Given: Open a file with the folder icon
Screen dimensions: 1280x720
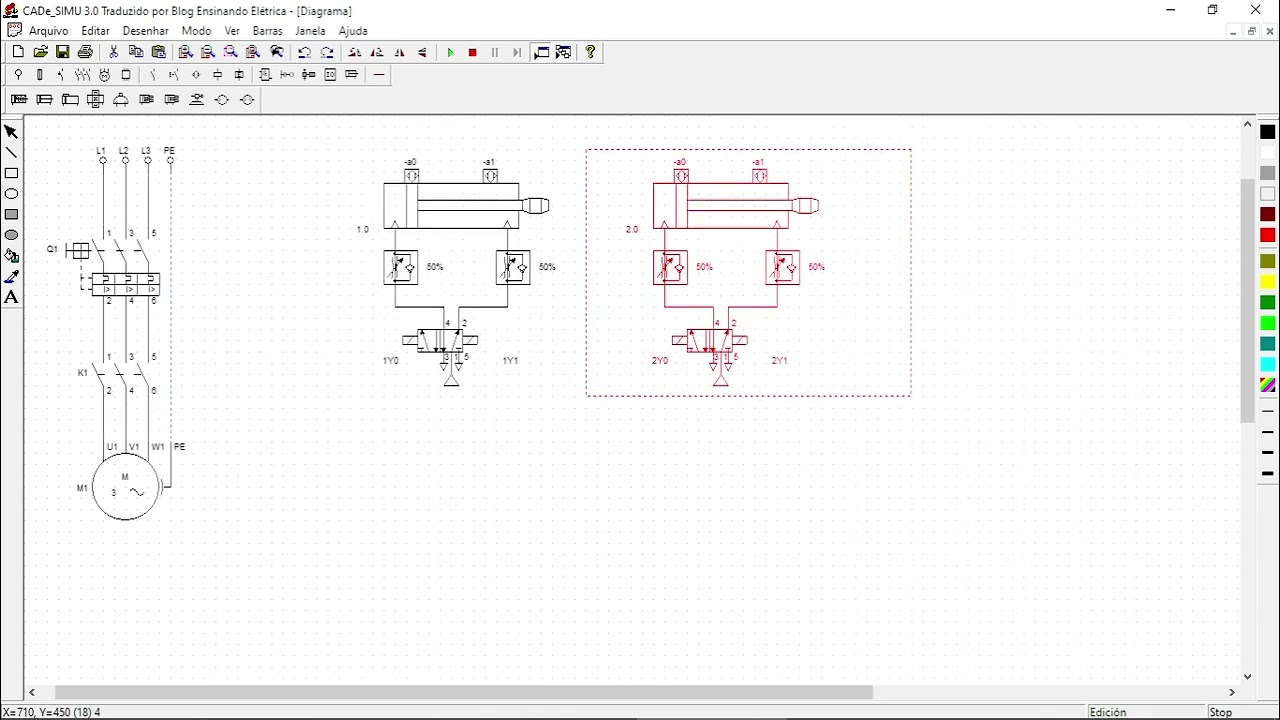Looking at the screenshot, I should pyautogui.click(x=41, y=52).
